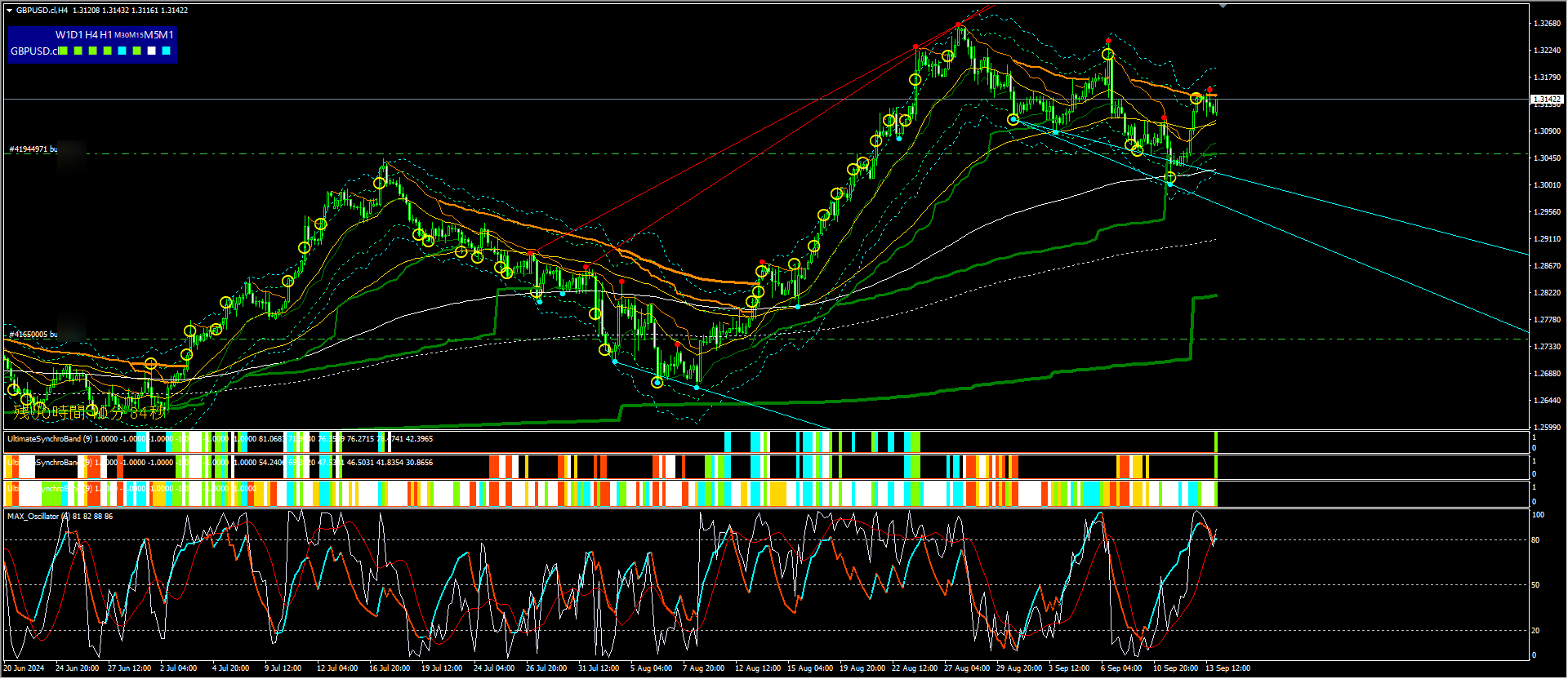Click the cyan M30 signal square
This screenshot has height=679, width=1568.
pyautogui.click(x=122, y=51)
